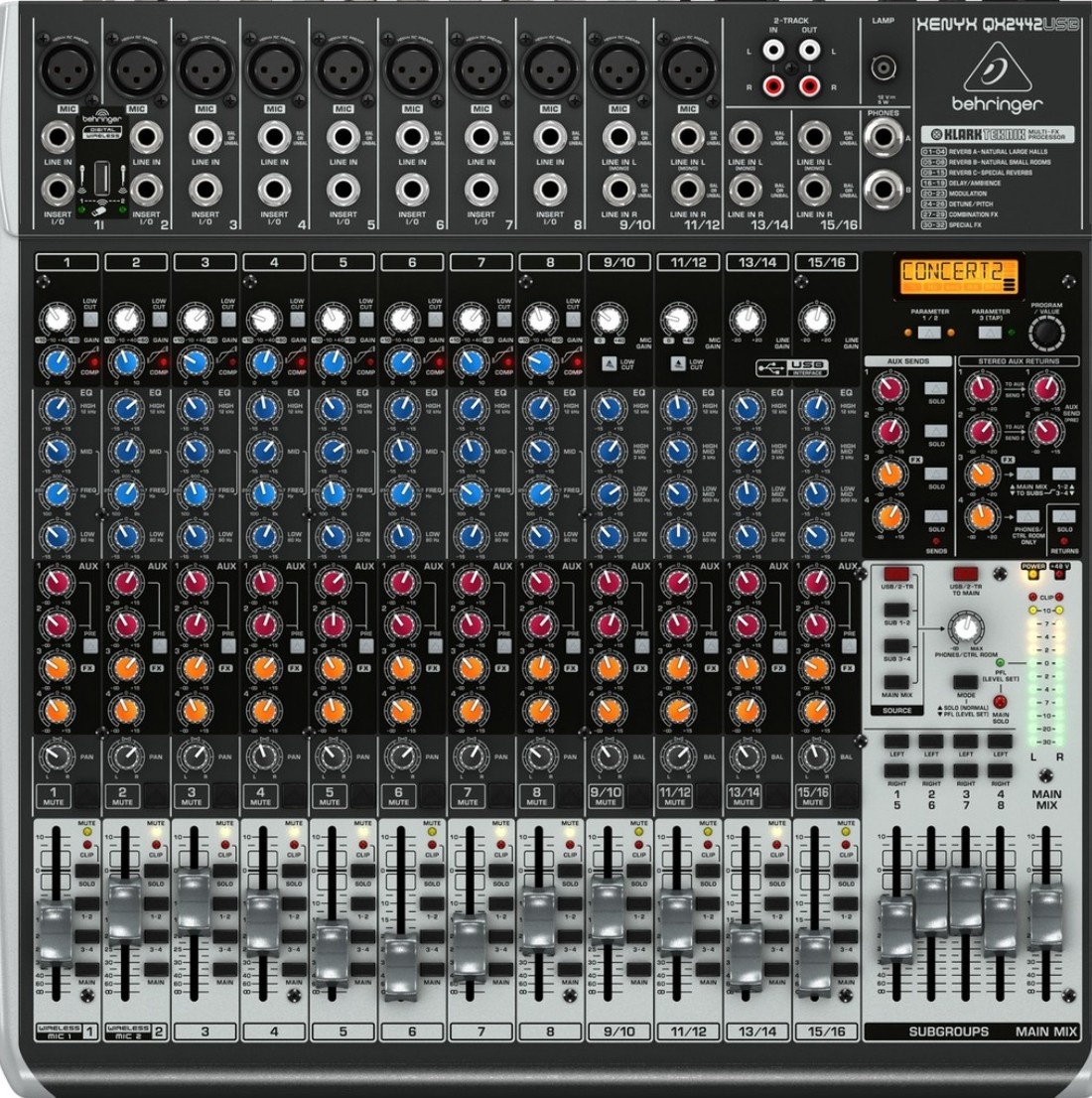Click the subgroup 1 fader cap

tap(896, 928)
